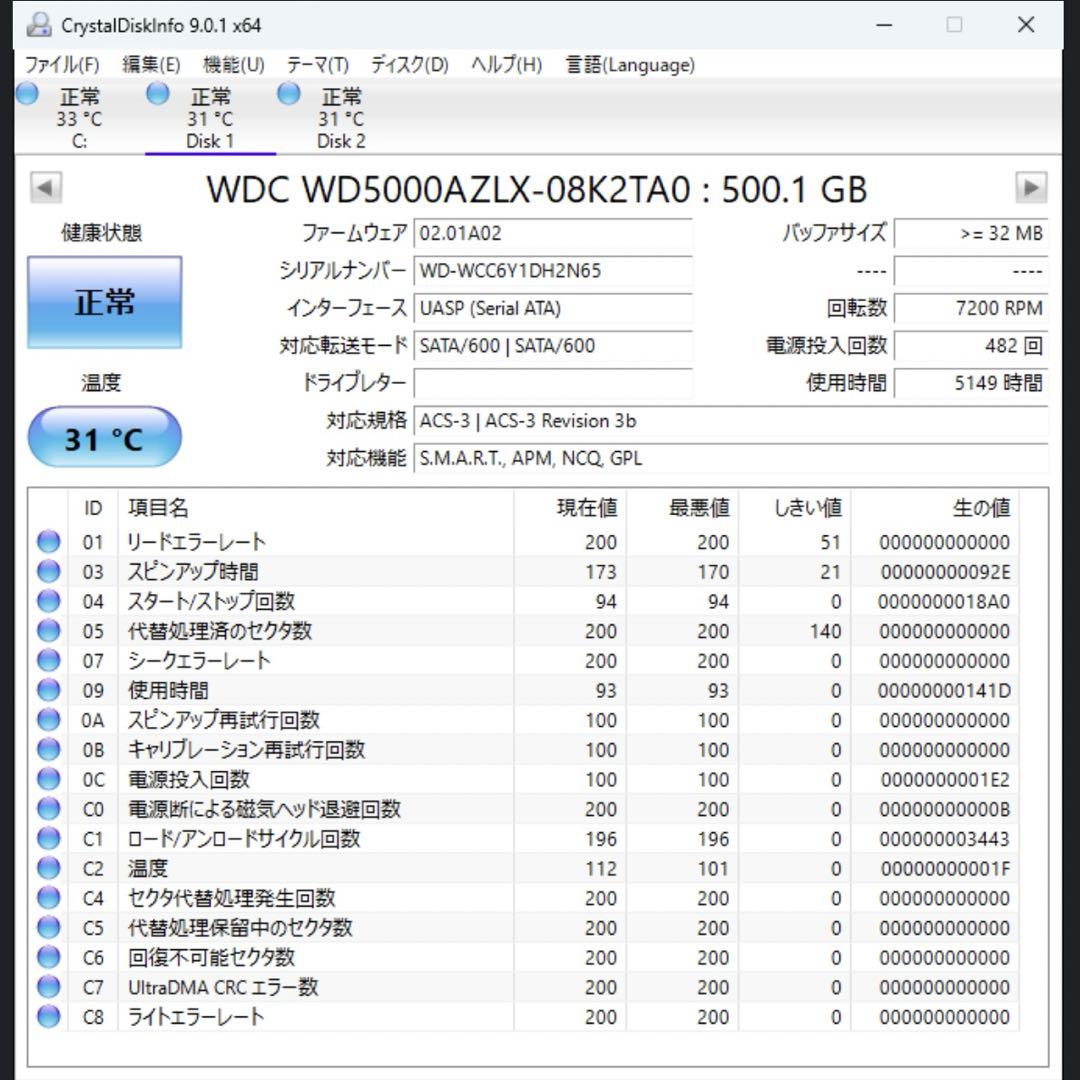Click the status orb for ID C7 UltraDMA CRC エラー数
The height and width of the screenshot is (1080, 1080).
click(48, 986)
